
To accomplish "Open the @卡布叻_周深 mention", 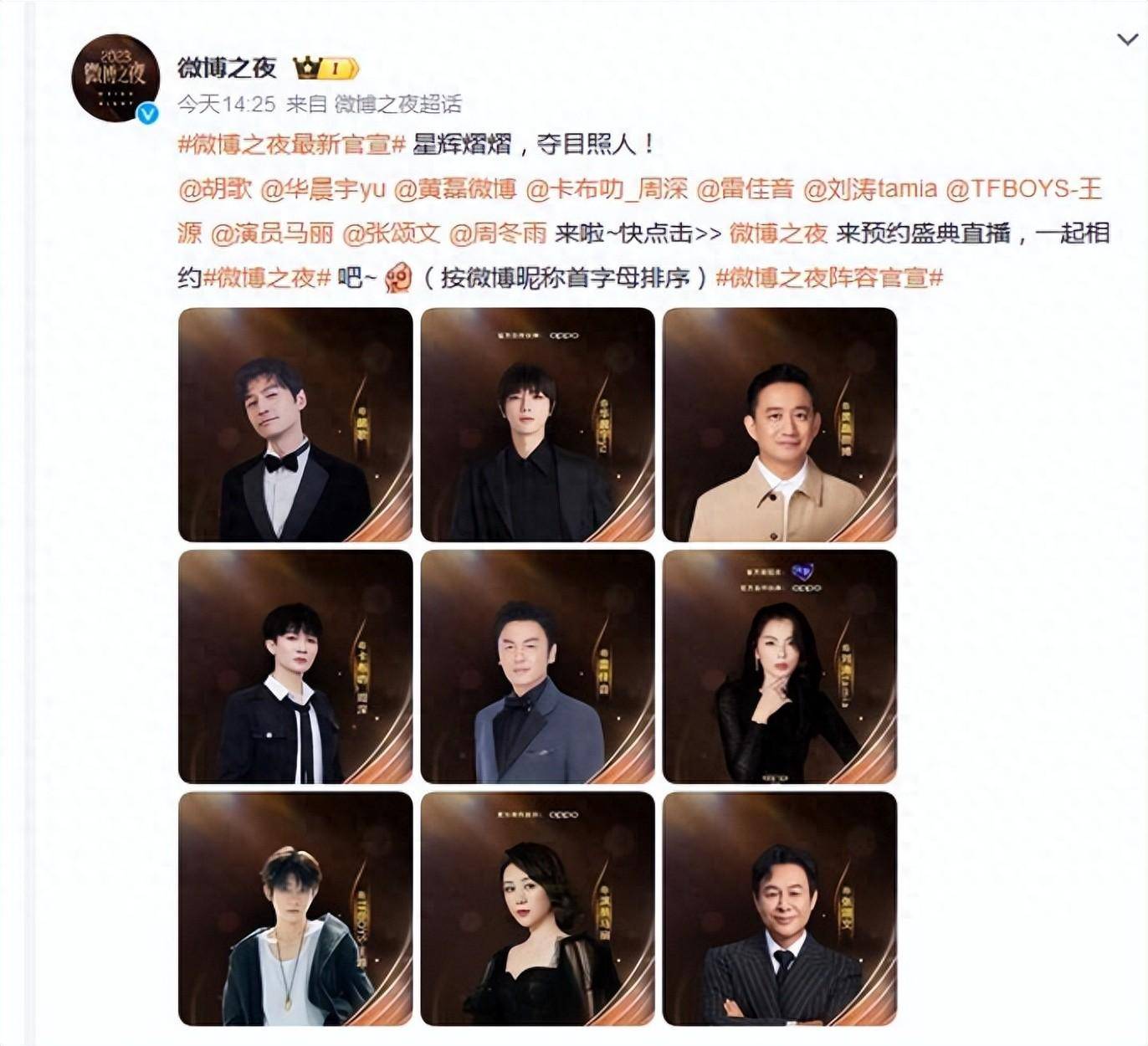I will point(607,189).
